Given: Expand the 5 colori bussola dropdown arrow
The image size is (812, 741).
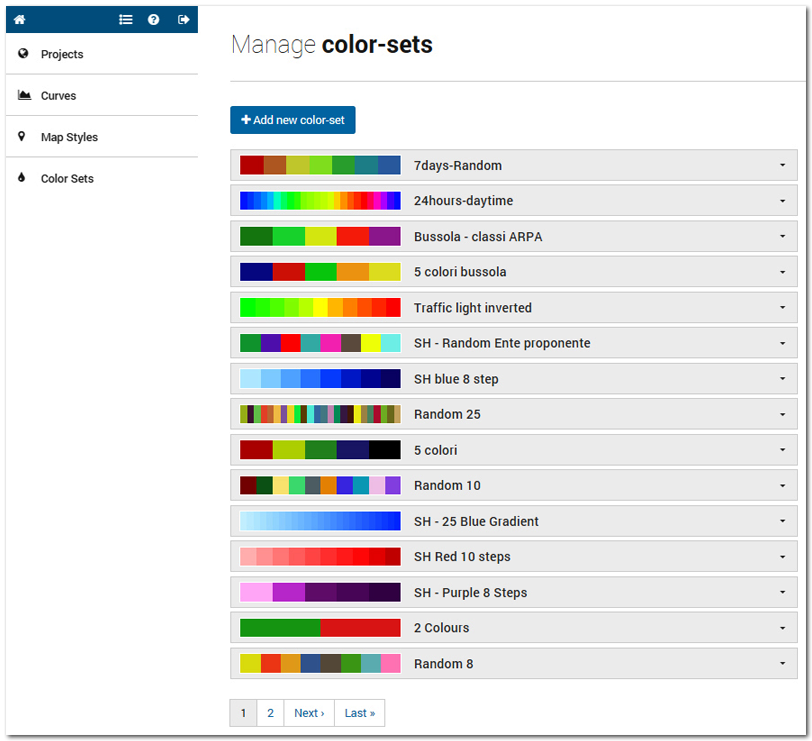Looking at the screenshot, I should tap(782, 272).
